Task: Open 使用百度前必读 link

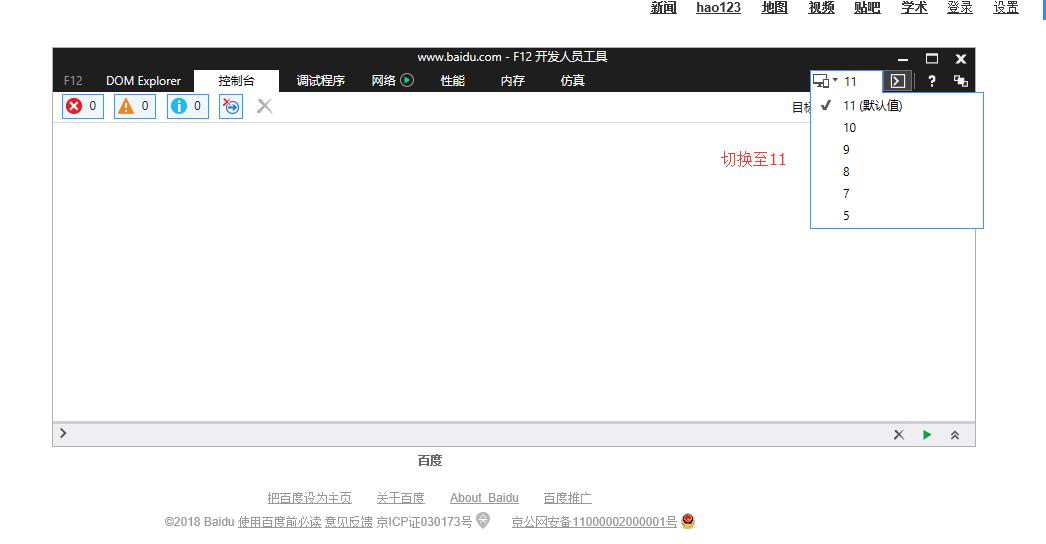Action: coord(280,521)
